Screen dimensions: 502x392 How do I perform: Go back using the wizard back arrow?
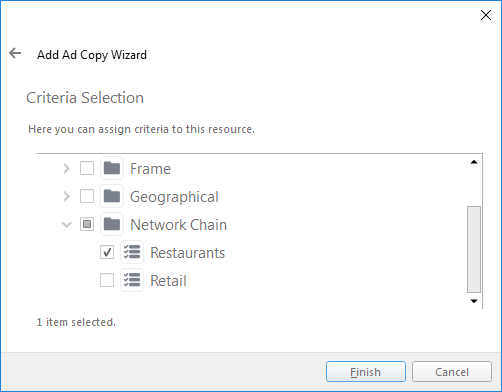pyautogui.click(x=15, y=53)
